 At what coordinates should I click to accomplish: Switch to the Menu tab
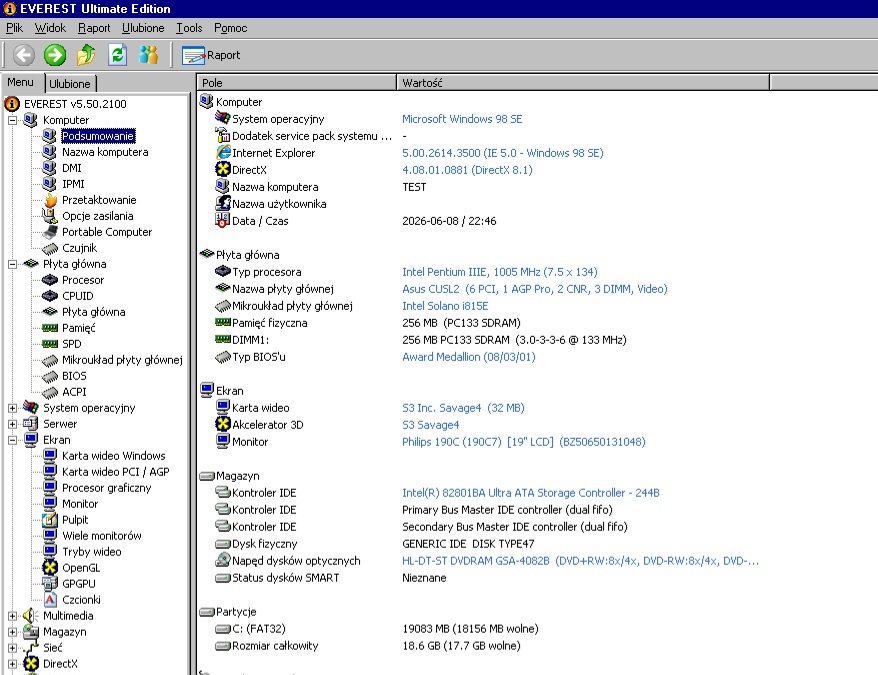21,82
